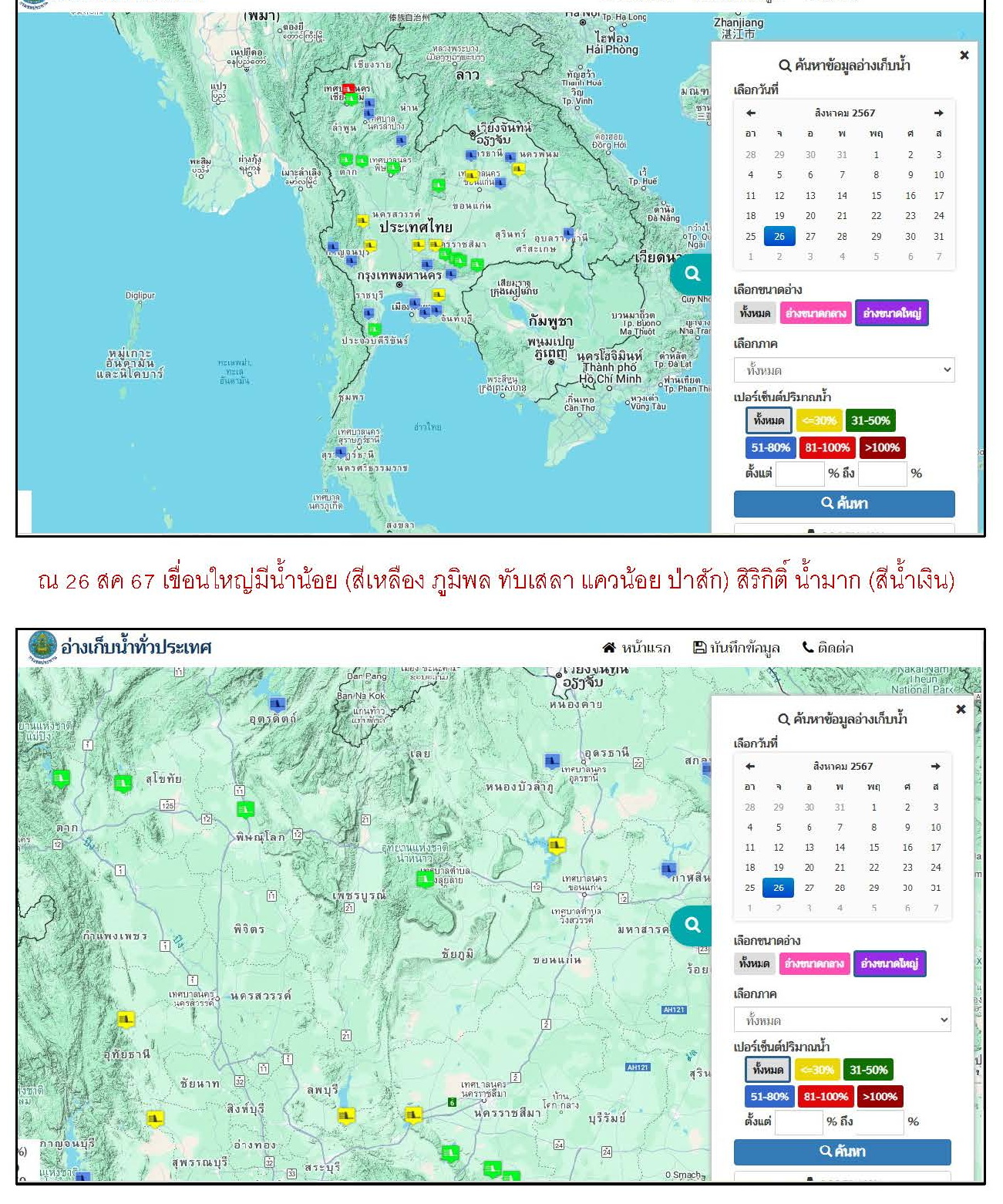Open teal search circle on lower map
The image size is (1003, 1204).
(691, 926)
